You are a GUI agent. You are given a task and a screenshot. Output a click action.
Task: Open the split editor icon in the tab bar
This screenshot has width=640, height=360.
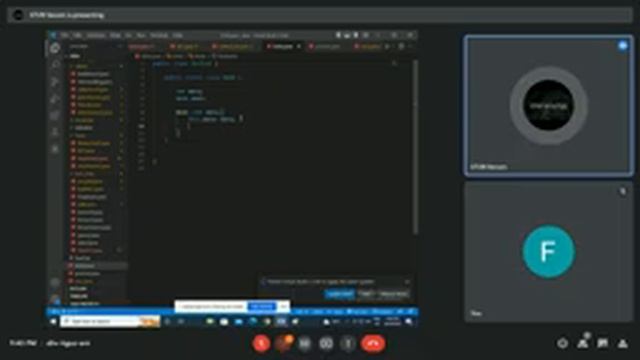pyautogui.click(x=401, y=47)
